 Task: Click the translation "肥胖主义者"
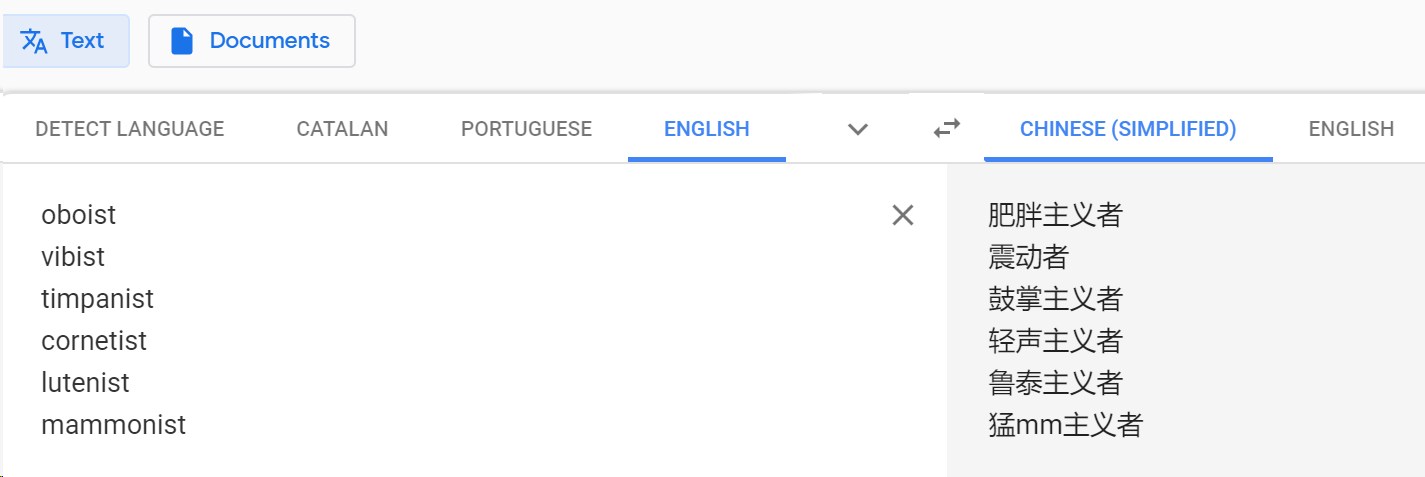1055,215
